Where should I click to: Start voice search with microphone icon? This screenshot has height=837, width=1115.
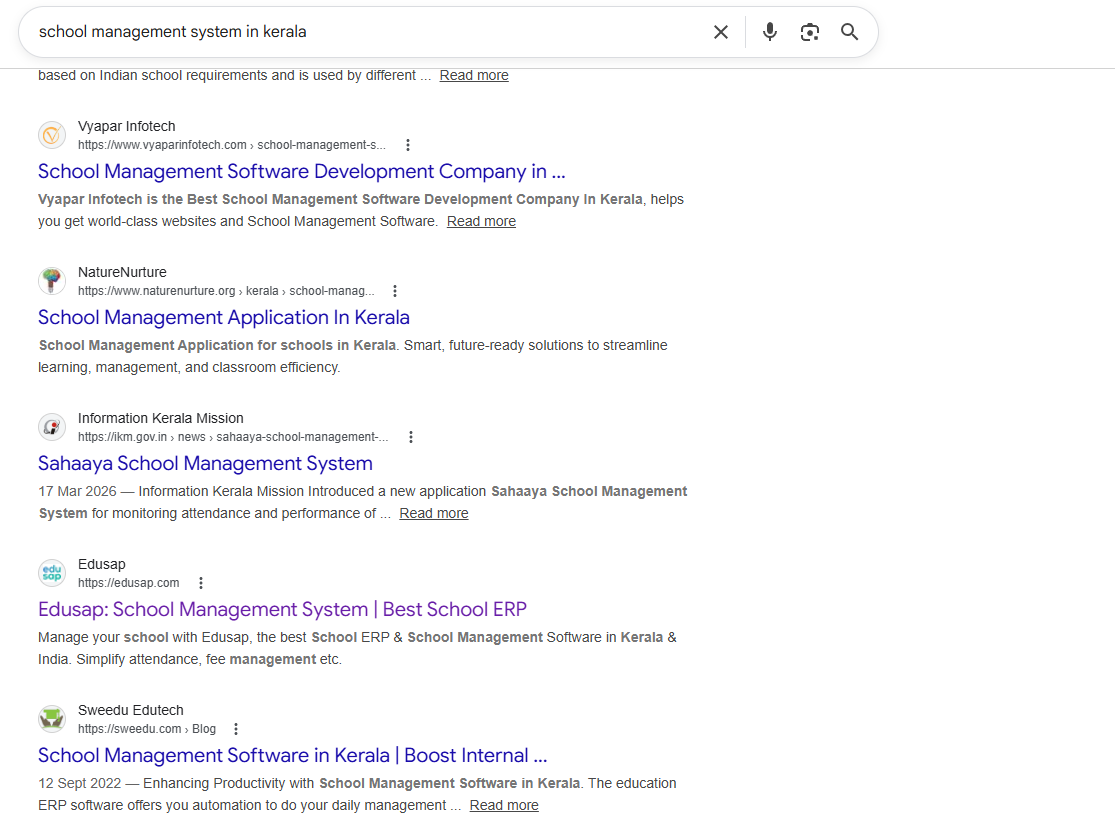769,32
